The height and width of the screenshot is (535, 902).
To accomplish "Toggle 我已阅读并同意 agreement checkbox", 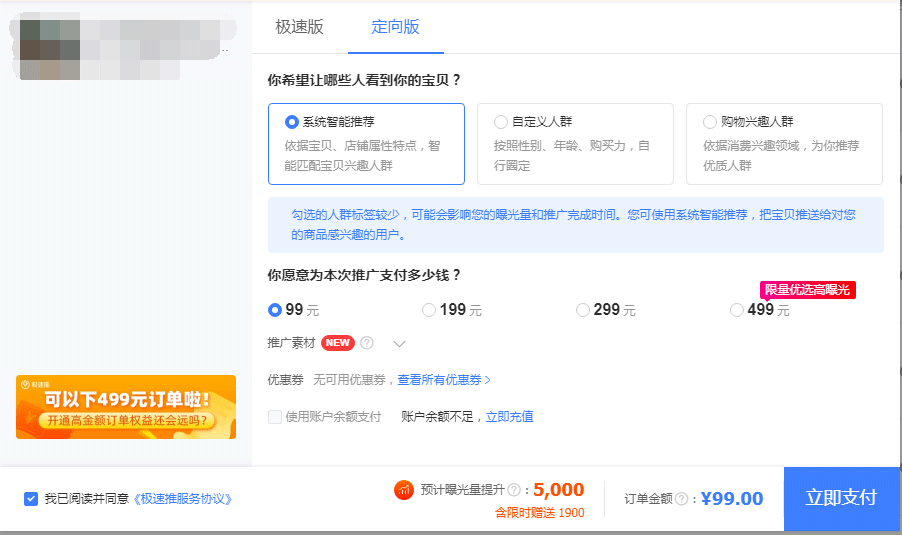I will tap(31, 498).
